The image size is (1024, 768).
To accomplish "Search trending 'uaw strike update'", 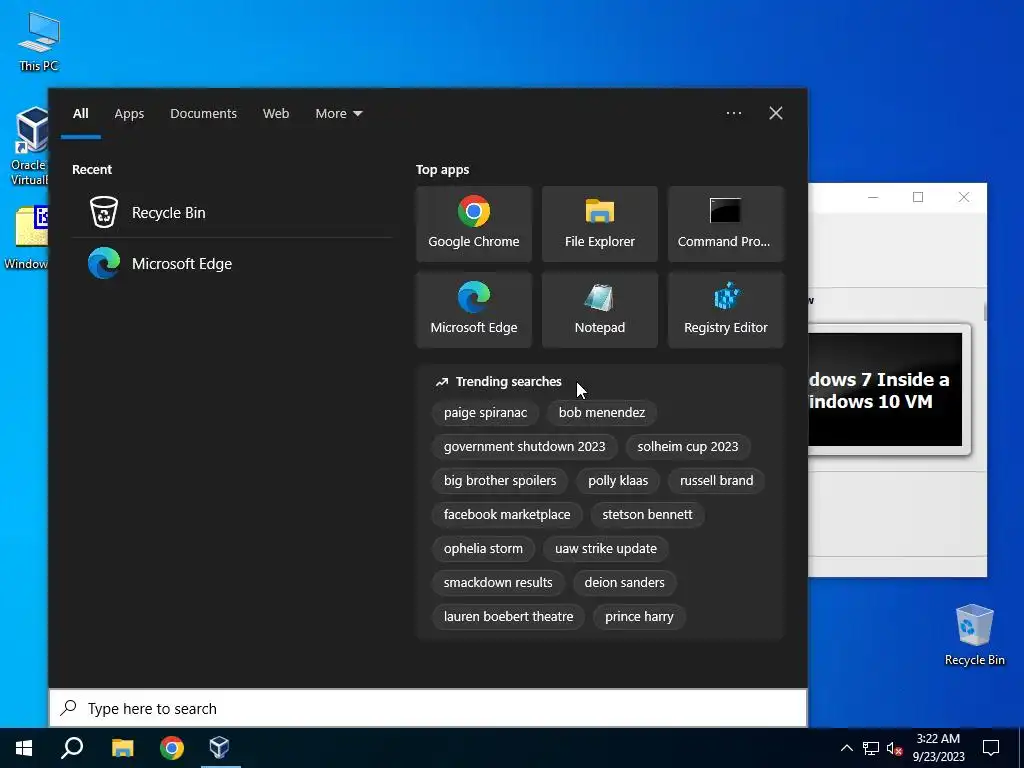I will pyautogui.click(x=605, y=548).
